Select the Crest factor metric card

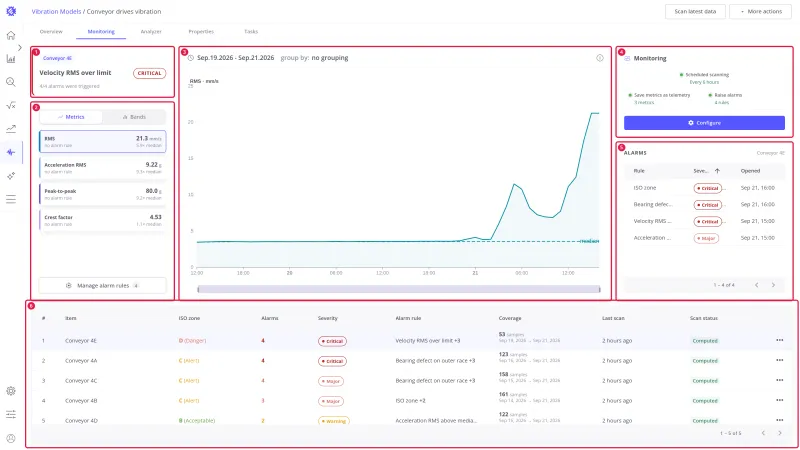pos(103,220)
